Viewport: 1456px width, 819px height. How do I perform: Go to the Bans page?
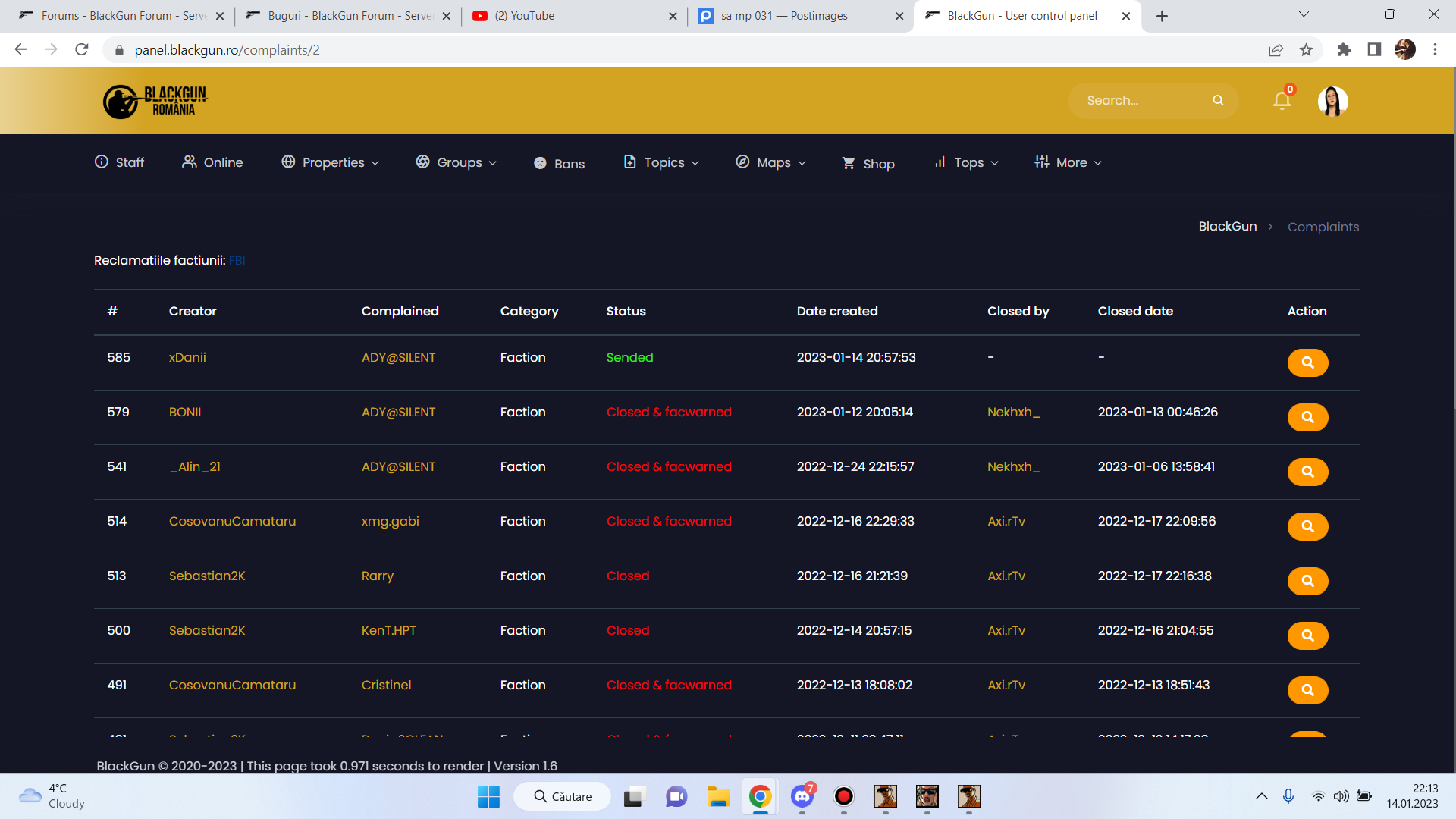(560, 164)
